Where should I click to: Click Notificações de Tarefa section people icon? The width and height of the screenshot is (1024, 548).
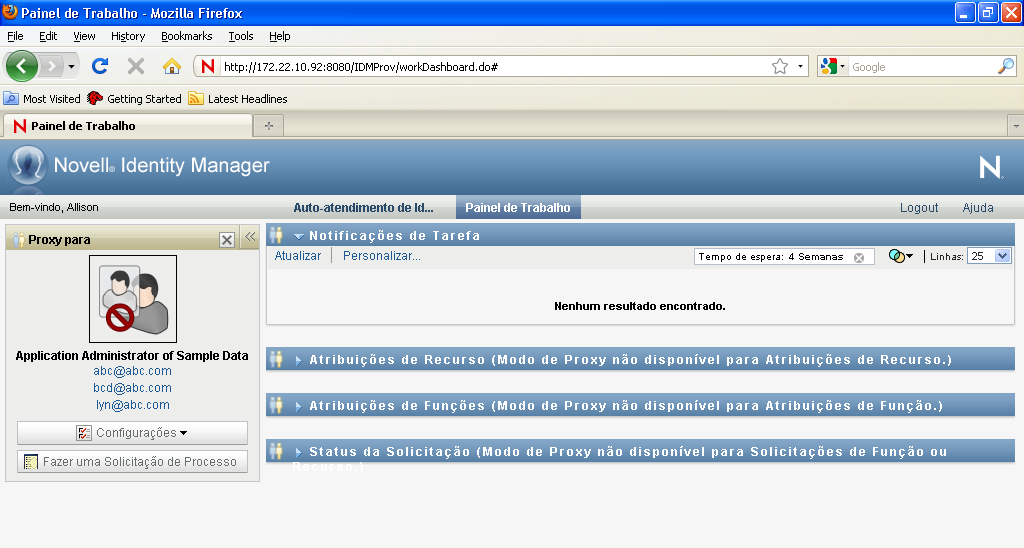(x=276, y=235)
